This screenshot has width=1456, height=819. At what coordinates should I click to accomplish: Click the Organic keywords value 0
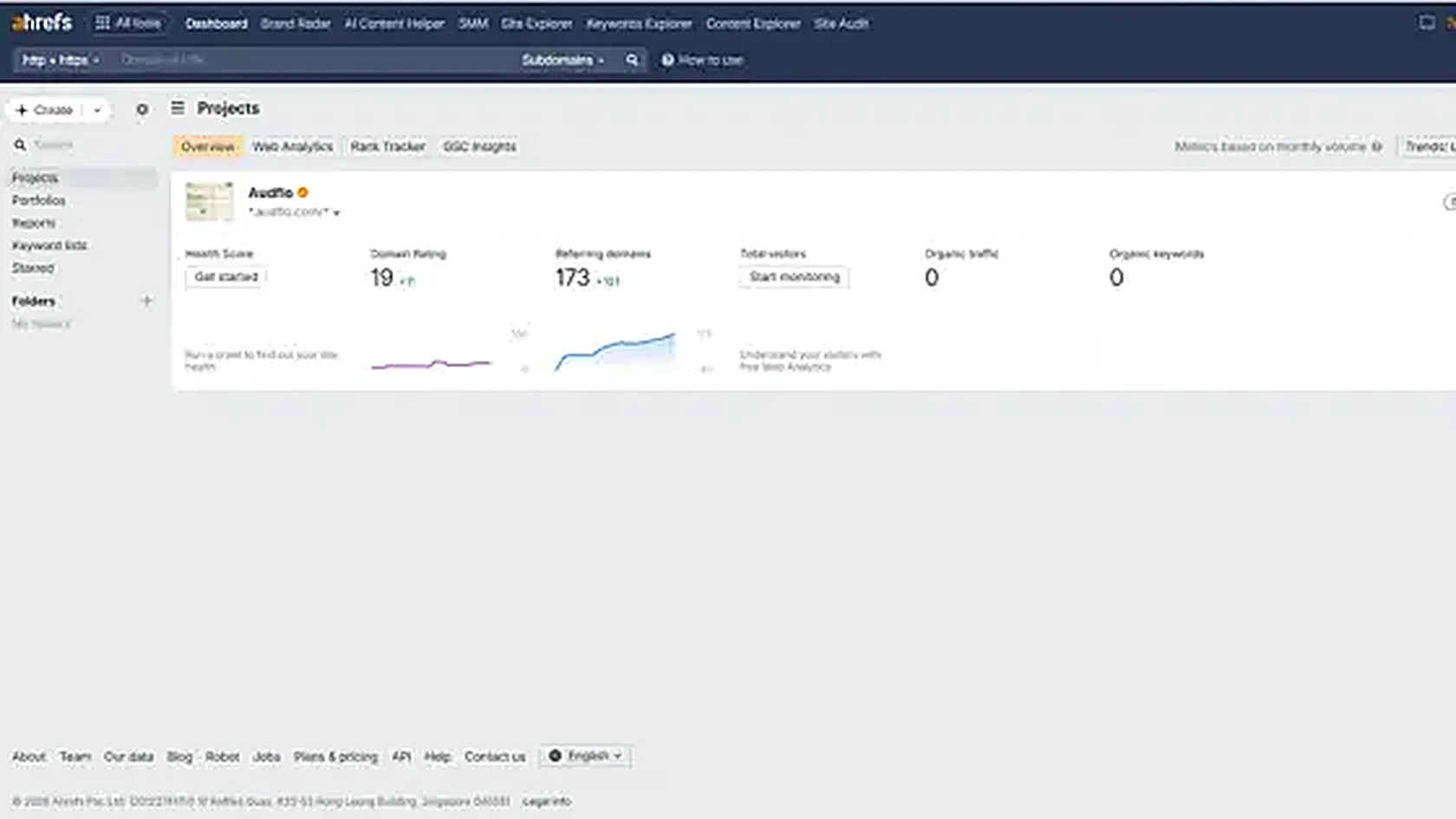[x=1116, y=277]
